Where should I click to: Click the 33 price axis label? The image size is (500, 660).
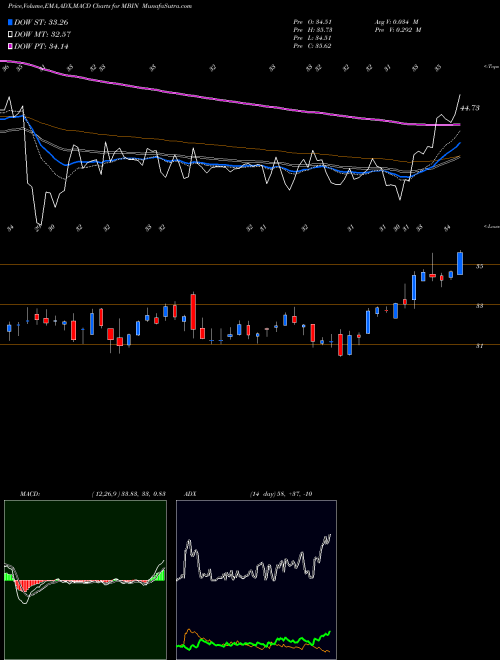(x=479, y=306)
